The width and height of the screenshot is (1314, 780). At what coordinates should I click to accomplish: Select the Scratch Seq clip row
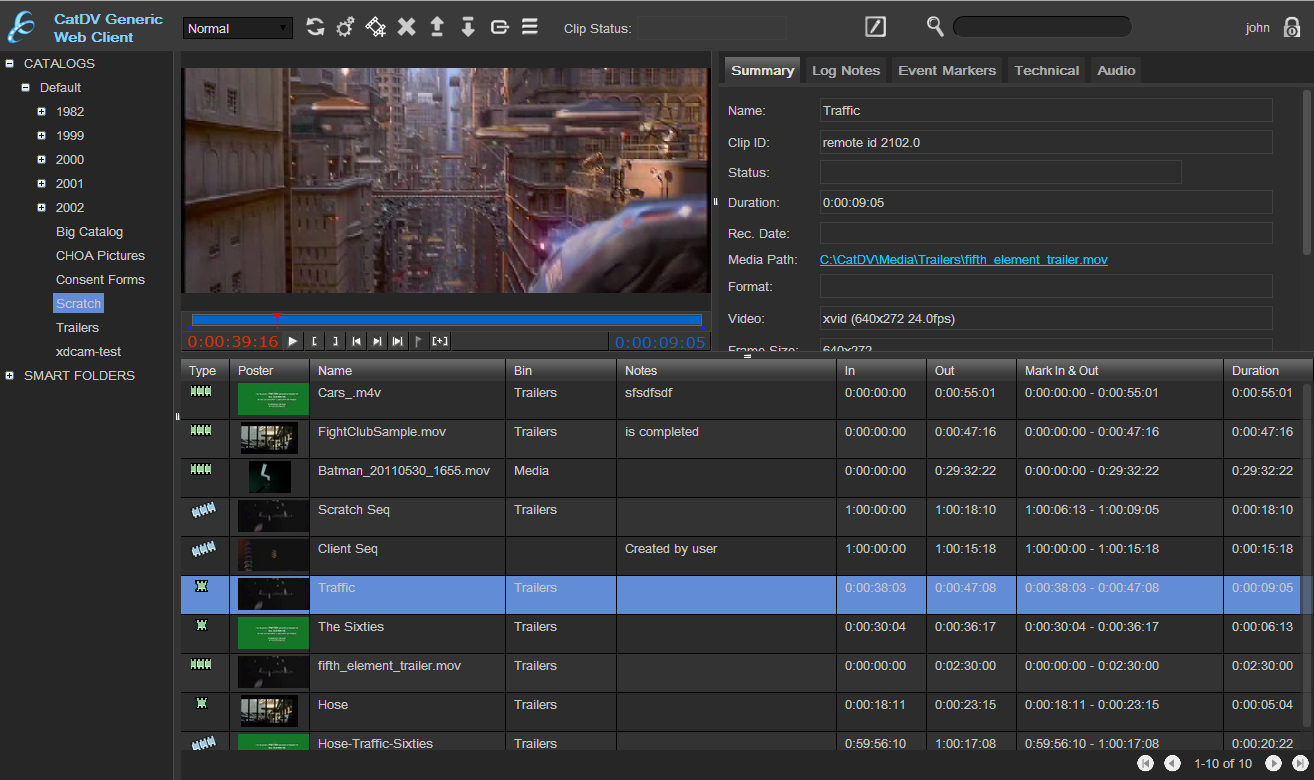pos(740,516)
